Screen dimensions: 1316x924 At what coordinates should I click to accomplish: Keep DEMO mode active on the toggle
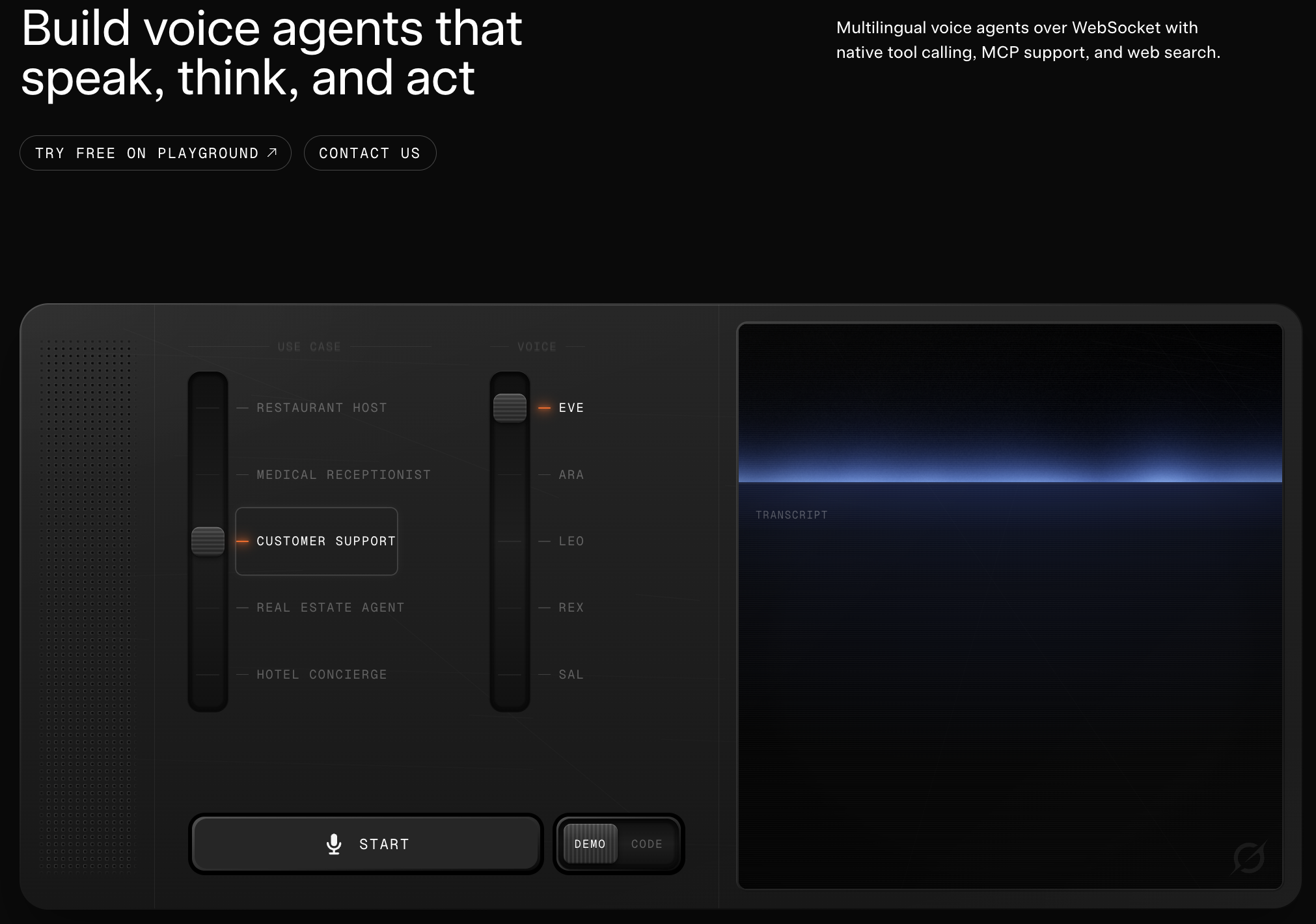[590, 843]
